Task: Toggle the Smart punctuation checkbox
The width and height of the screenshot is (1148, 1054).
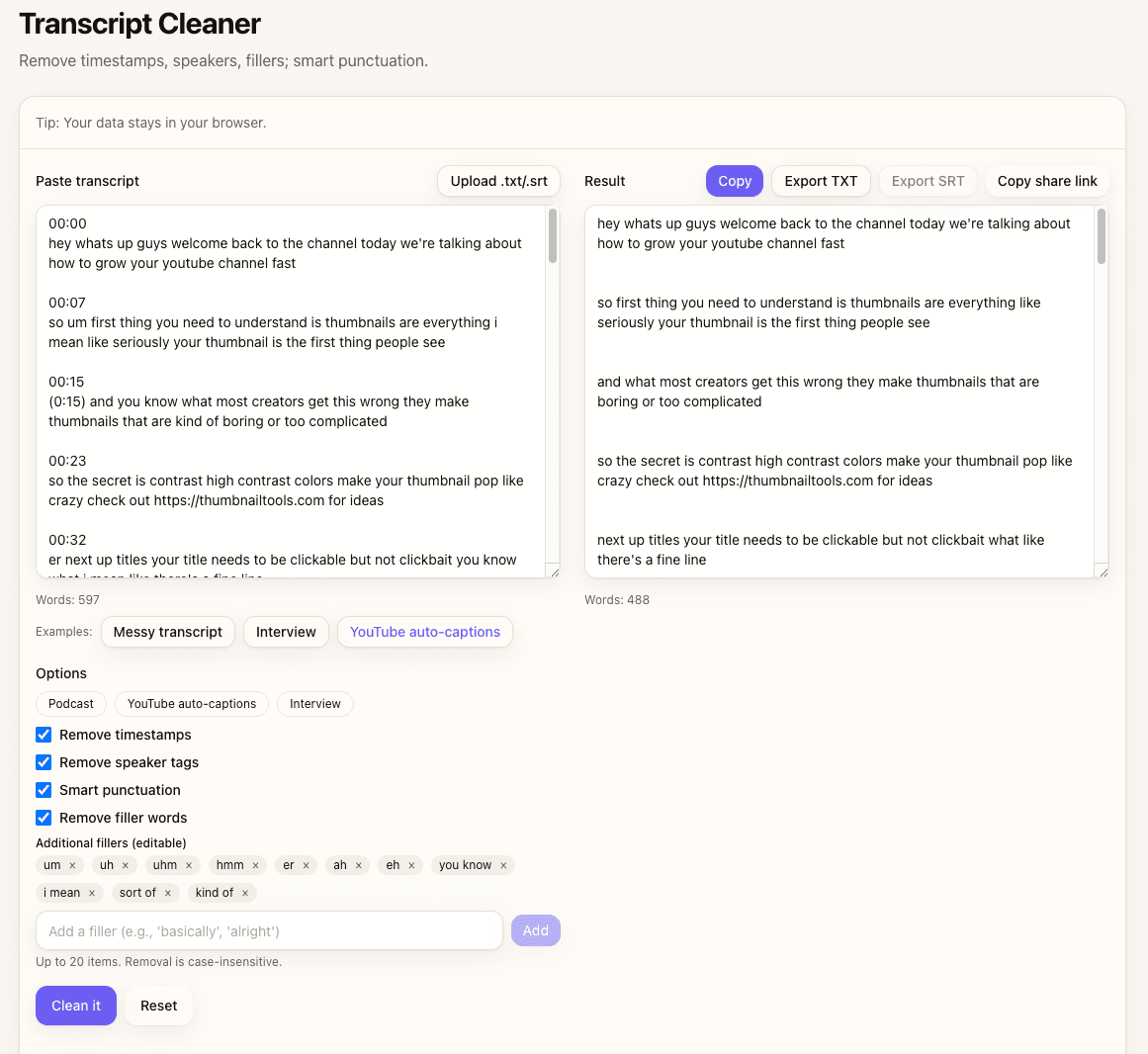Action: pyautogui.click(x=44, y=790)
